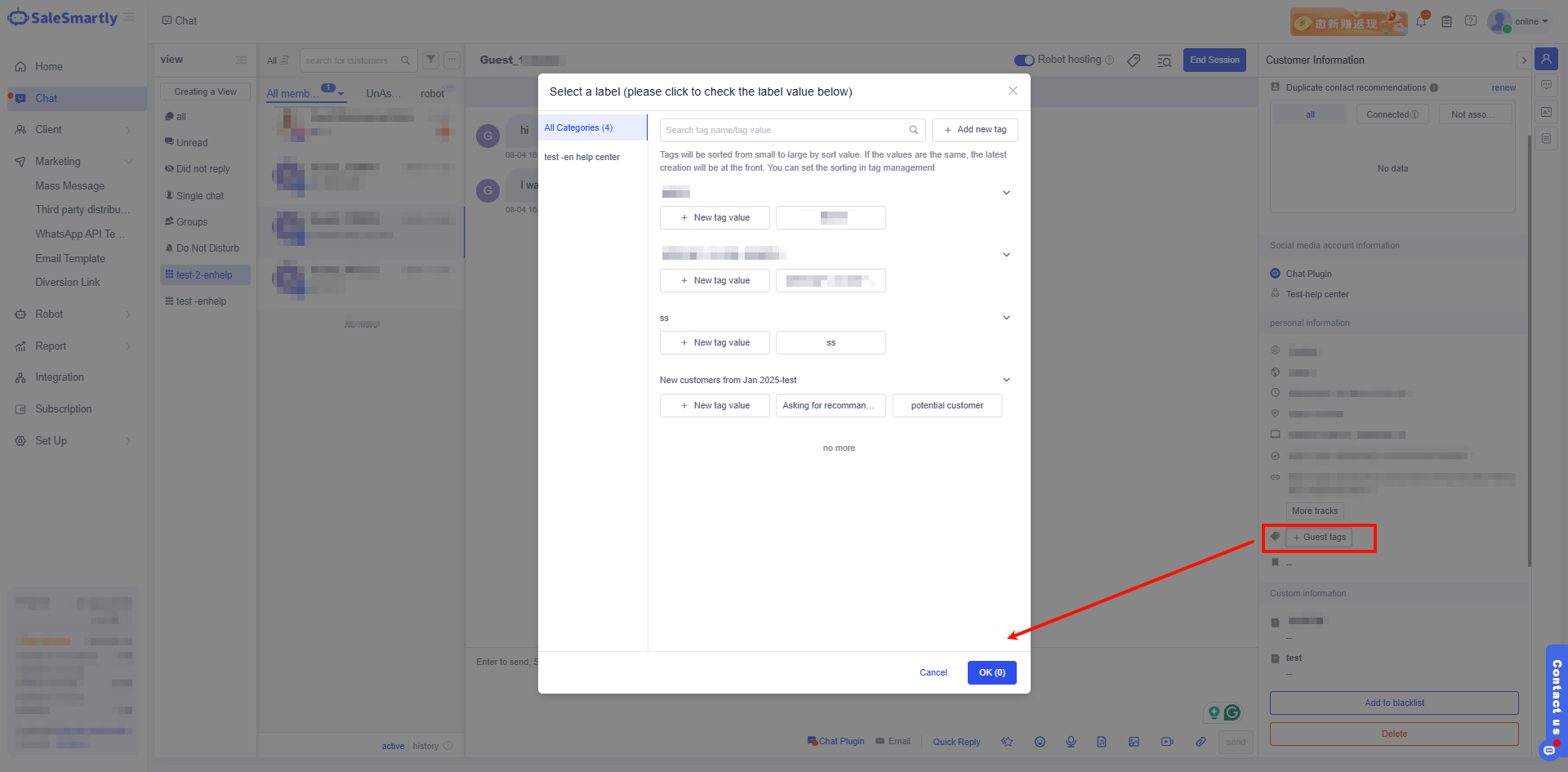
Task: Click the microphone voice message icon
Action: pos(1071,742)
